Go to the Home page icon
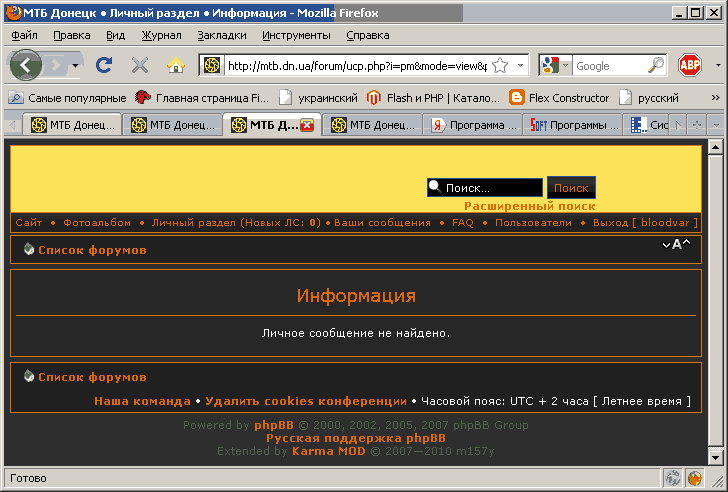This screenshot has width=728, height=492. pos(176,65)
